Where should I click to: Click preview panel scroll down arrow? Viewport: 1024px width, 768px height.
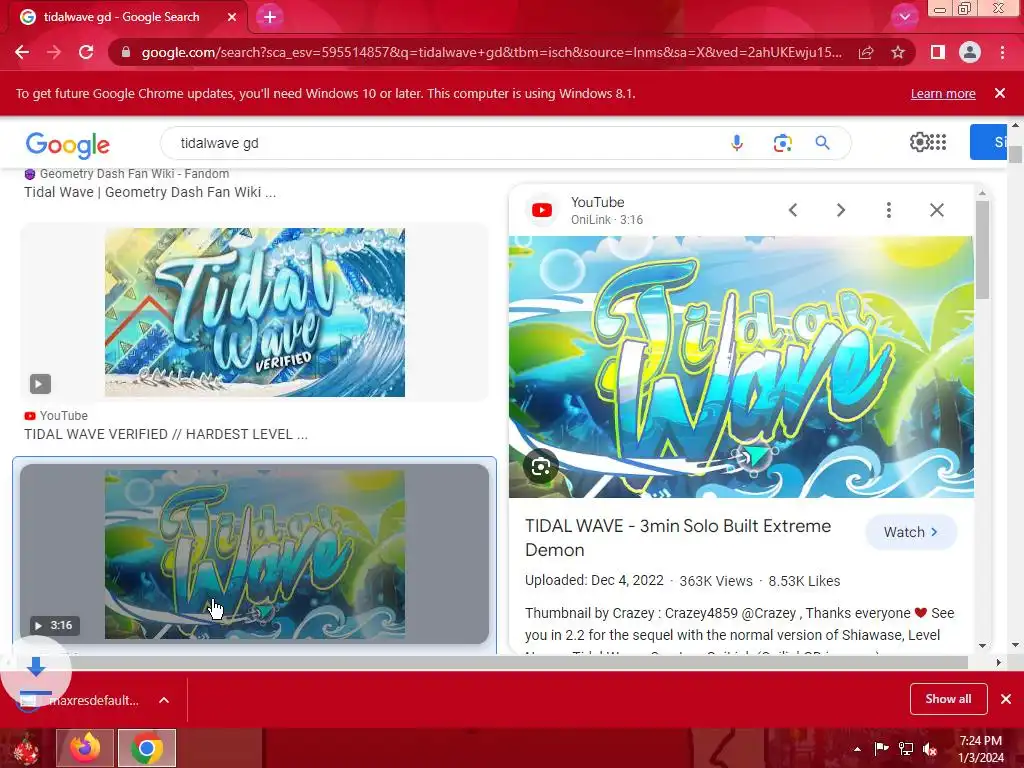(x=982, y=646)
